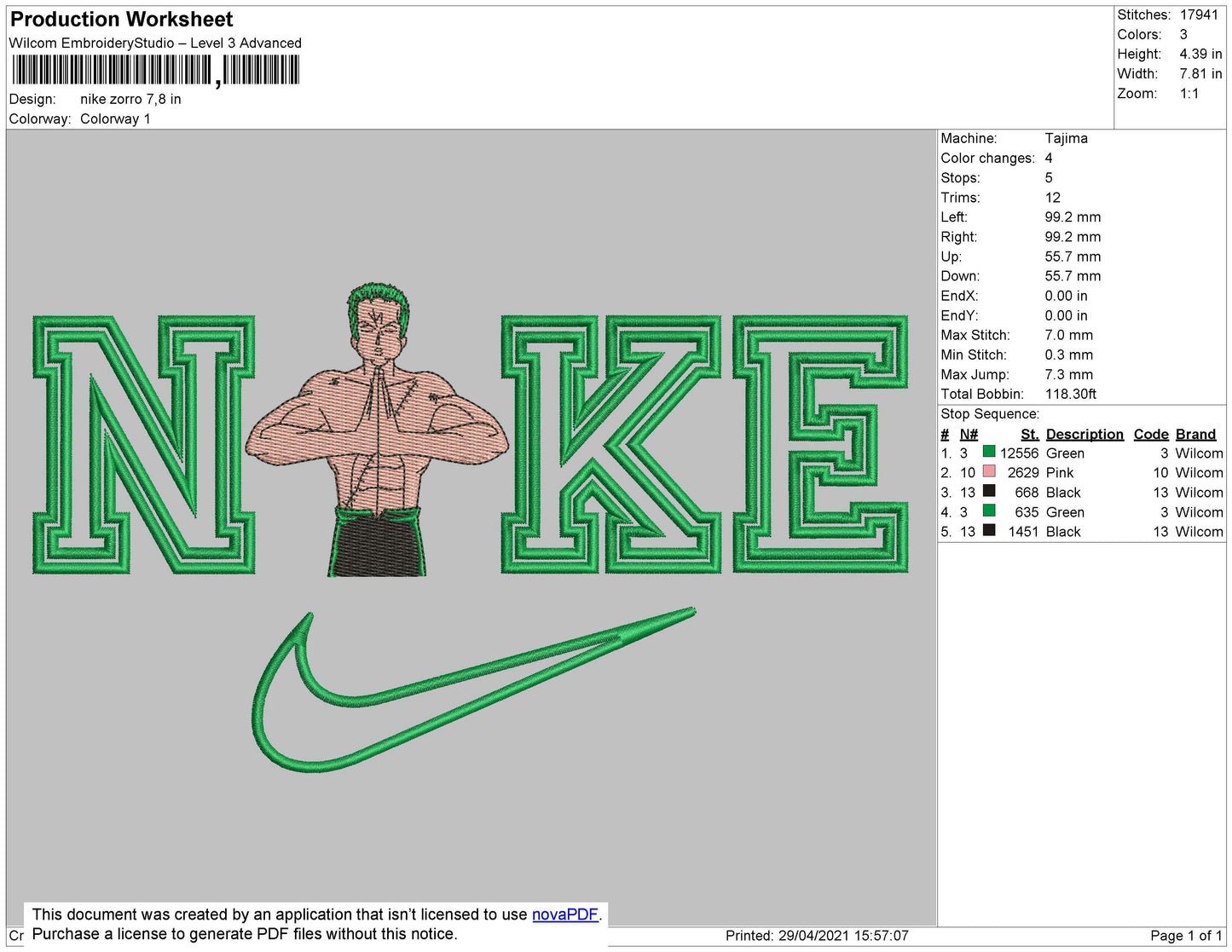Click the 'Pink' description in row 2
The width and height of the screenshot is (1232, 952).
coord(1060,473)
